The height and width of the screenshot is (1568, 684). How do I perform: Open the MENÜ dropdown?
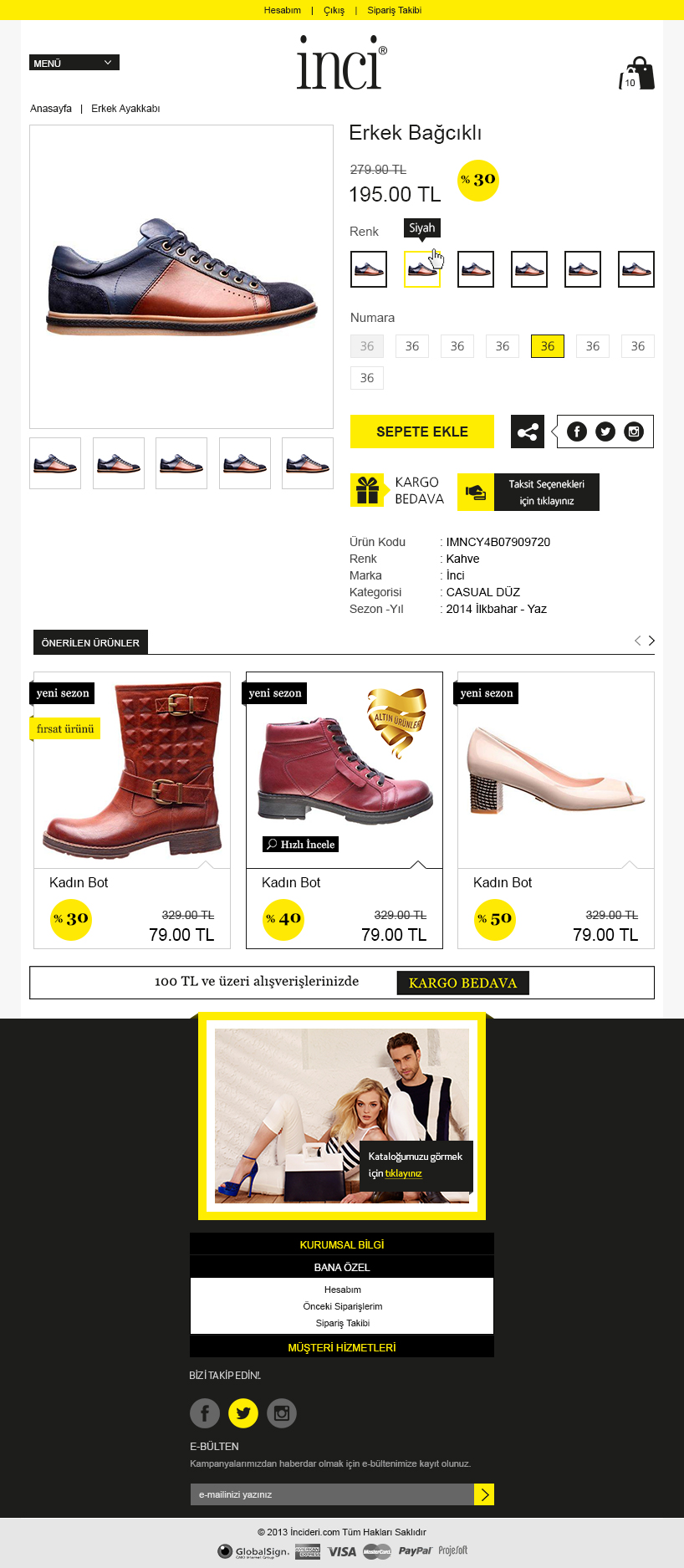74,63
